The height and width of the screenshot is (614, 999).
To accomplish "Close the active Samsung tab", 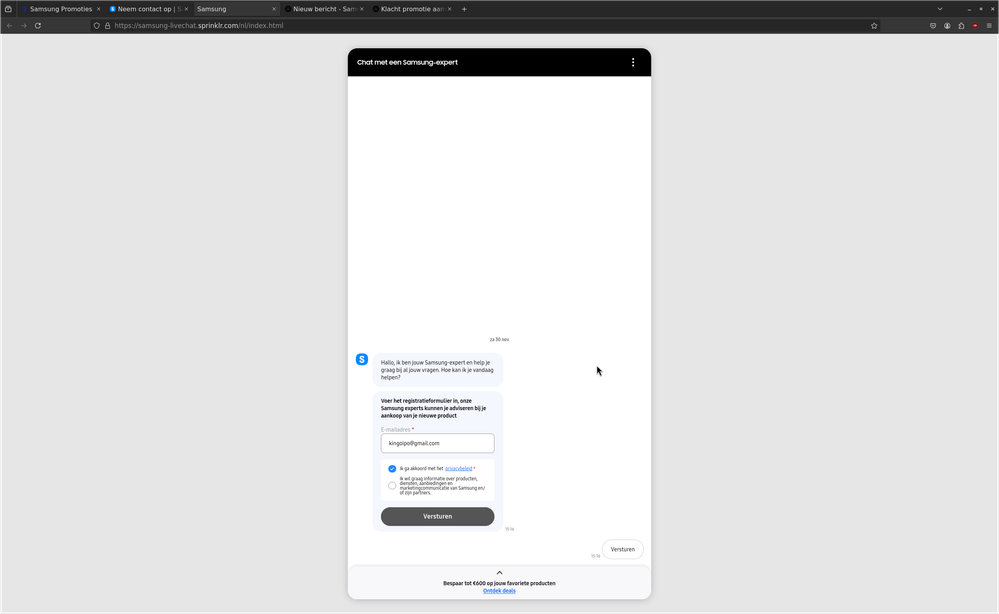I will pyautogui.click(x=274, y=9).
